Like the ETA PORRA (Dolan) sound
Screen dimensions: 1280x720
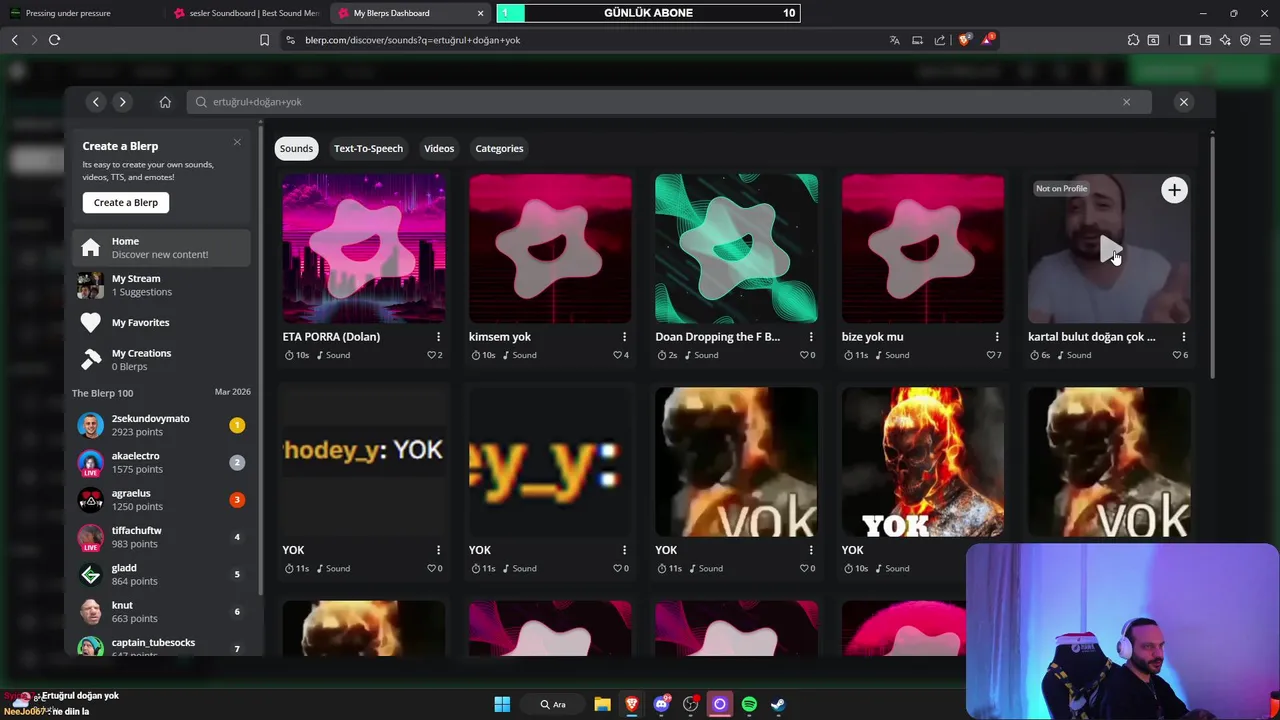[x=434, y=355]
